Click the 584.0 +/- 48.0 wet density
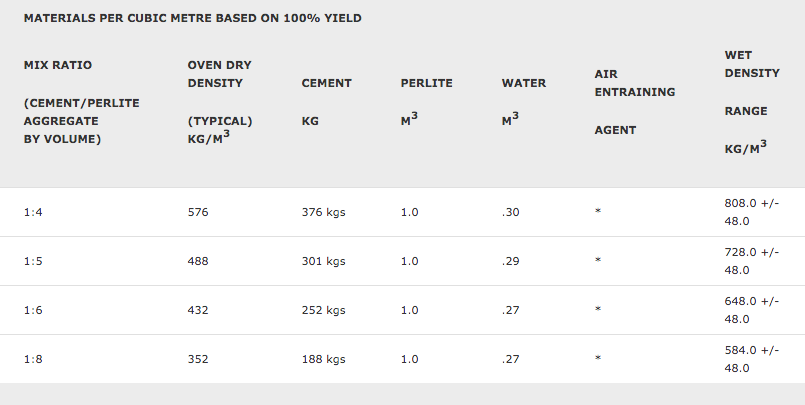The image size is (805, 405). click(x=752, y=359)
